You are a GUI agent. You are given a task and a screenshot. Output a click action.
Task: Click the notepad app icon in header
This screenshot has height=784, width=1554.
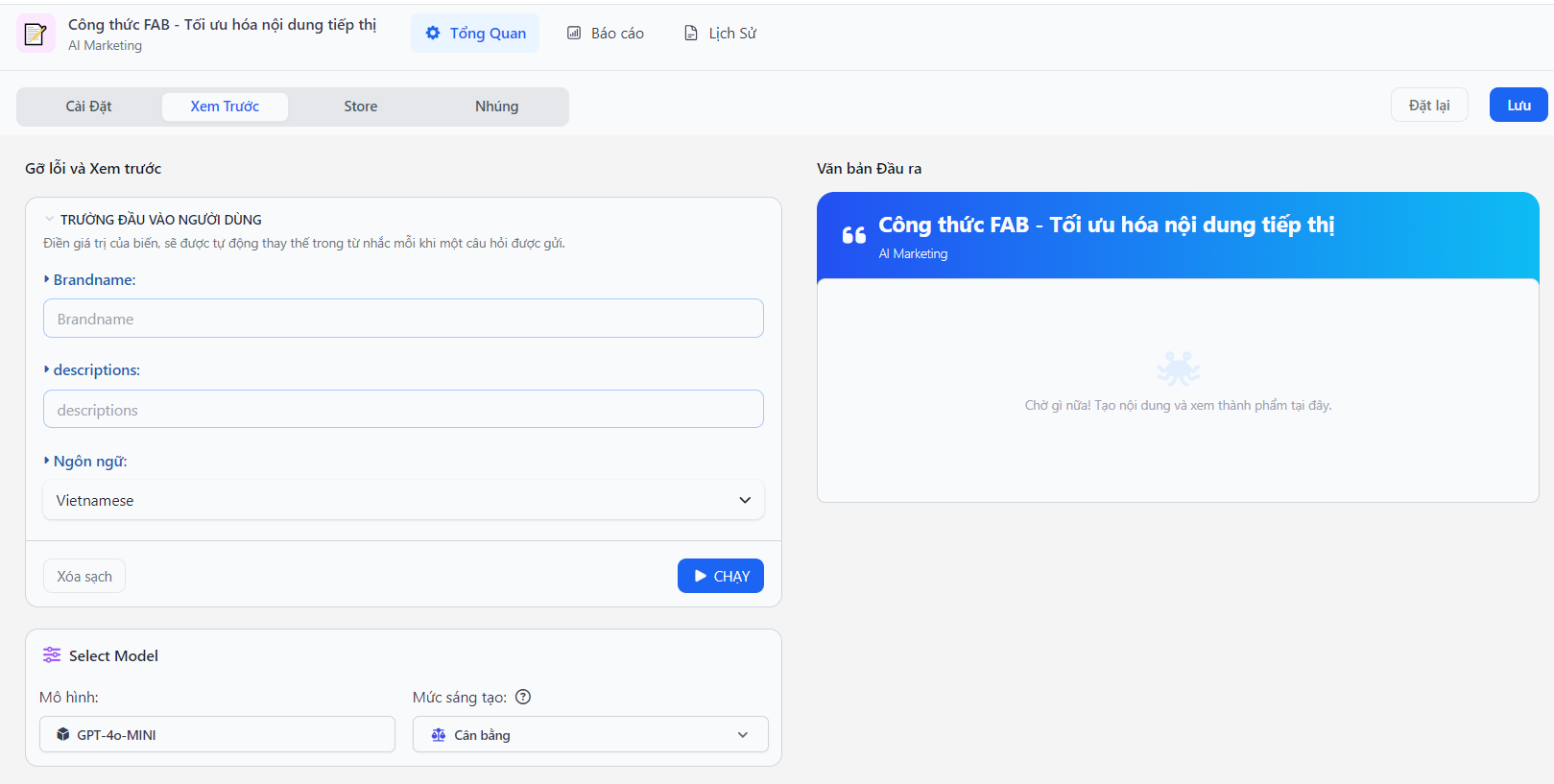point(36,35)
